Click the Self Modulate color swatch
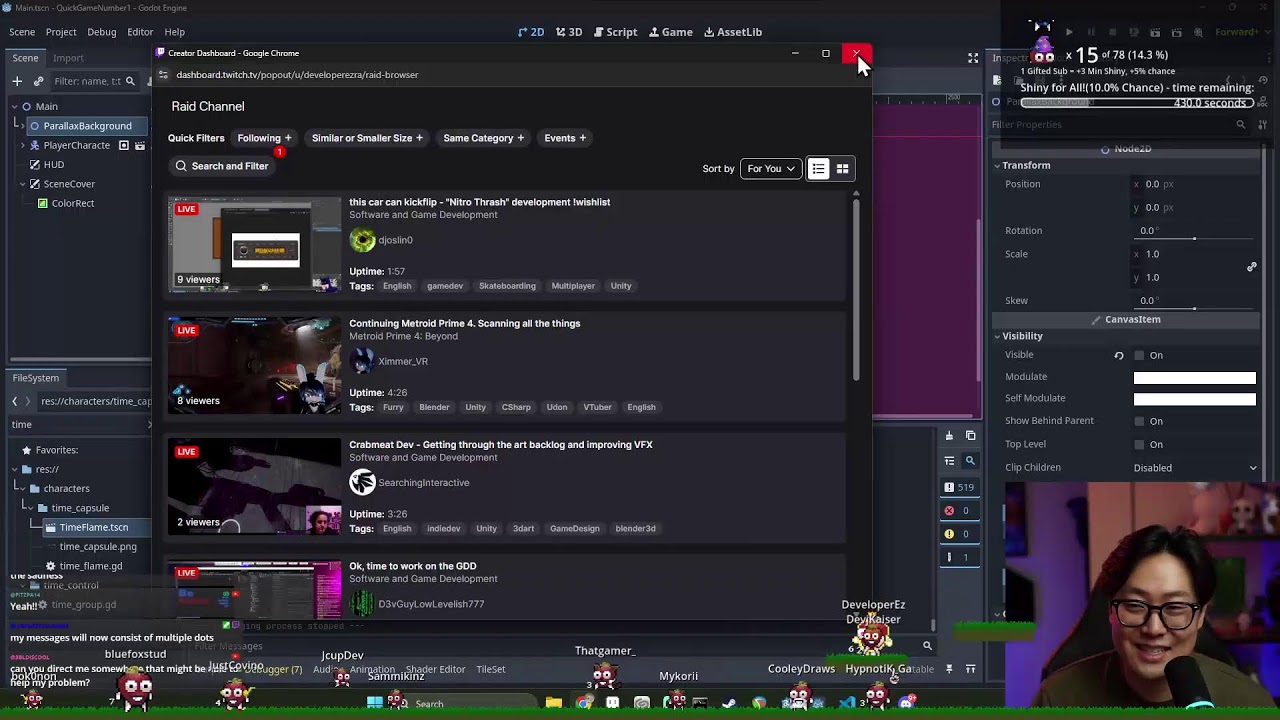The width and height of the screenshot is (1280, 720). 1194,399
